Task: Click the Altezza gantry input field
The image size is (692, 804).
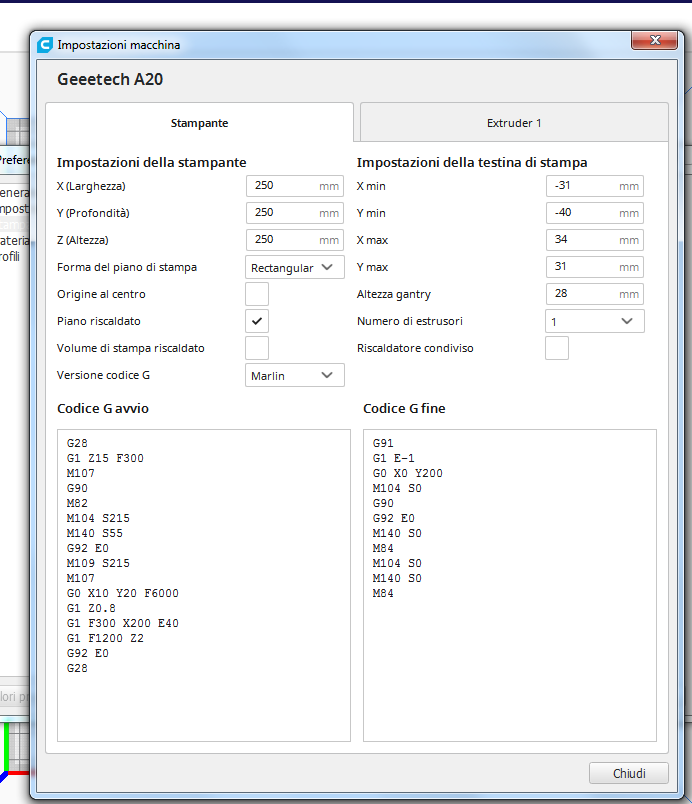Action: [583, 294]
